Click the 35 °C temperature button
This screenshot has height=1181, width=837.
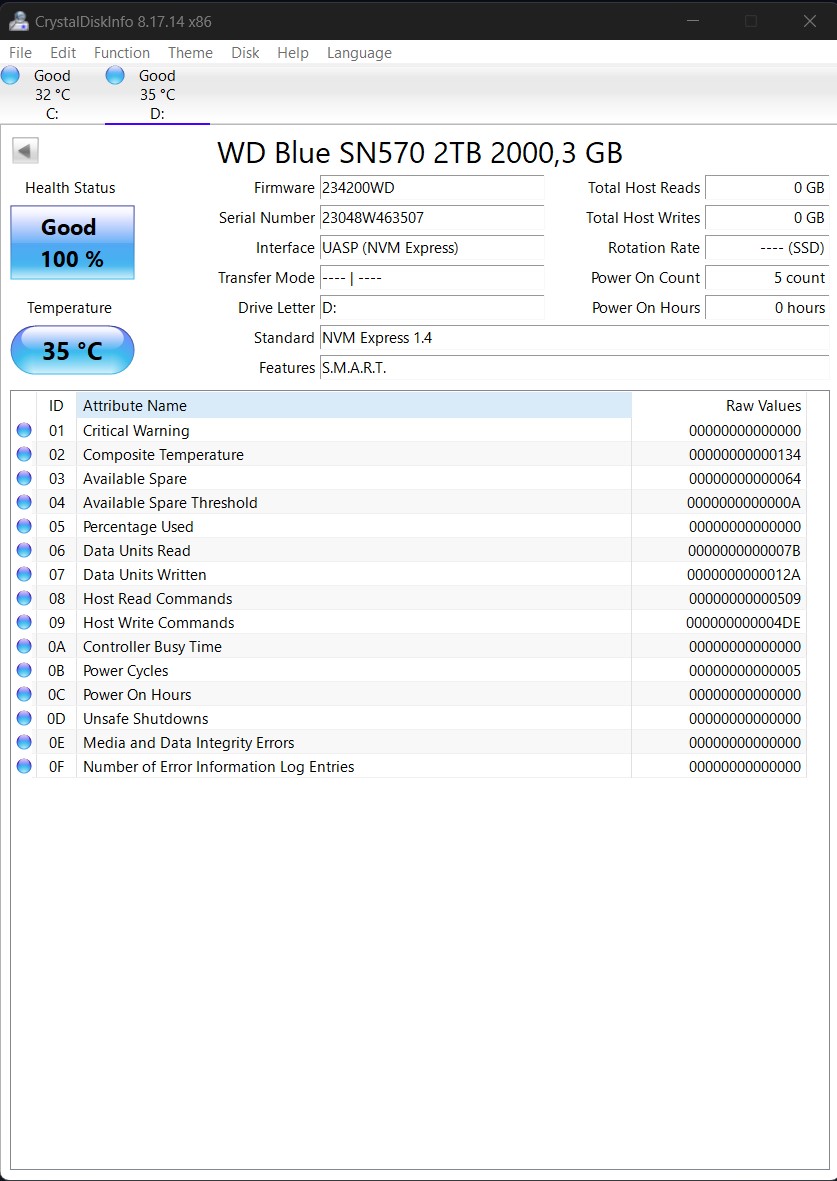72,351
